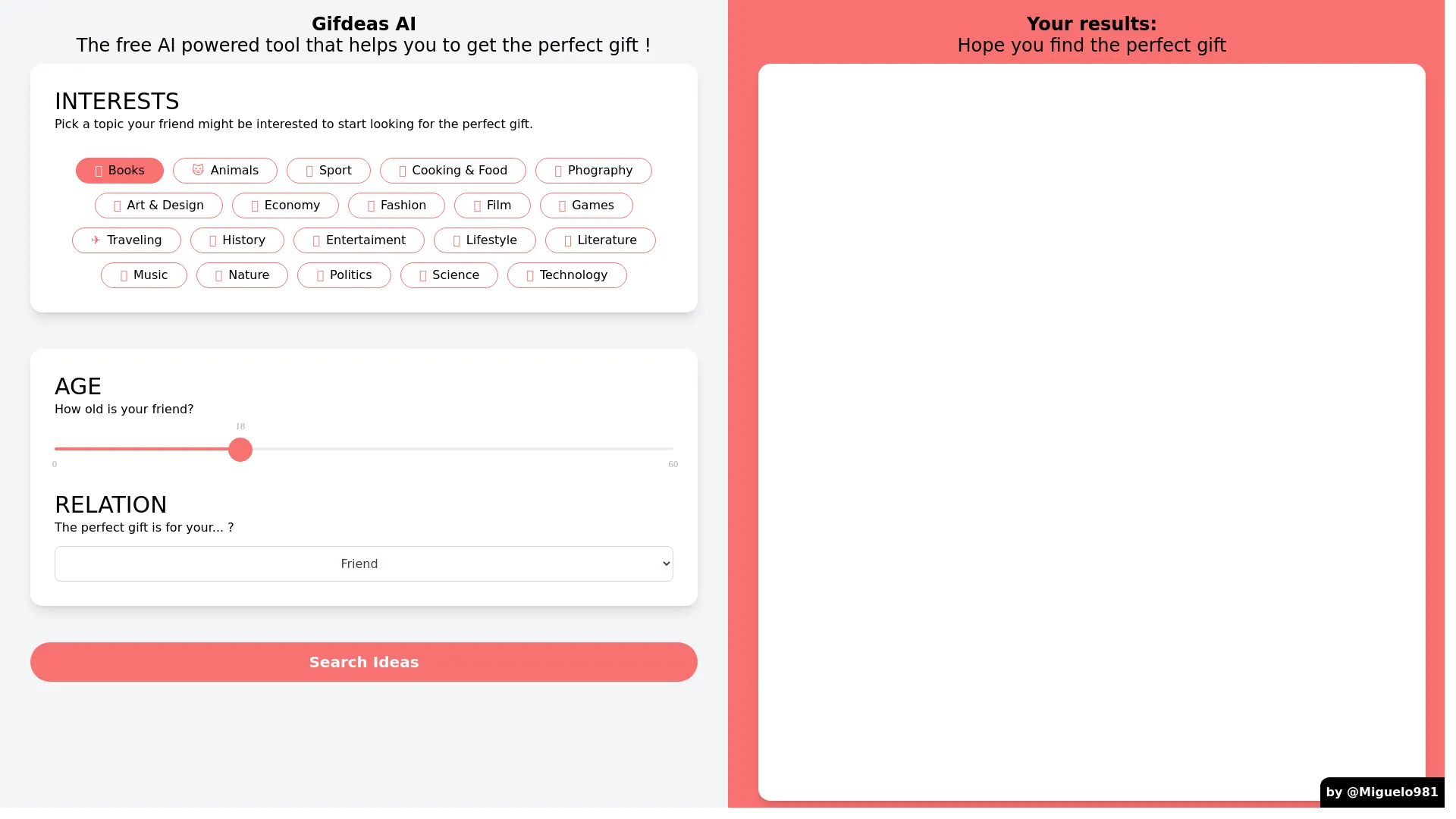
Task: Drag the Age slider to 30
Action: pos(364,449)
